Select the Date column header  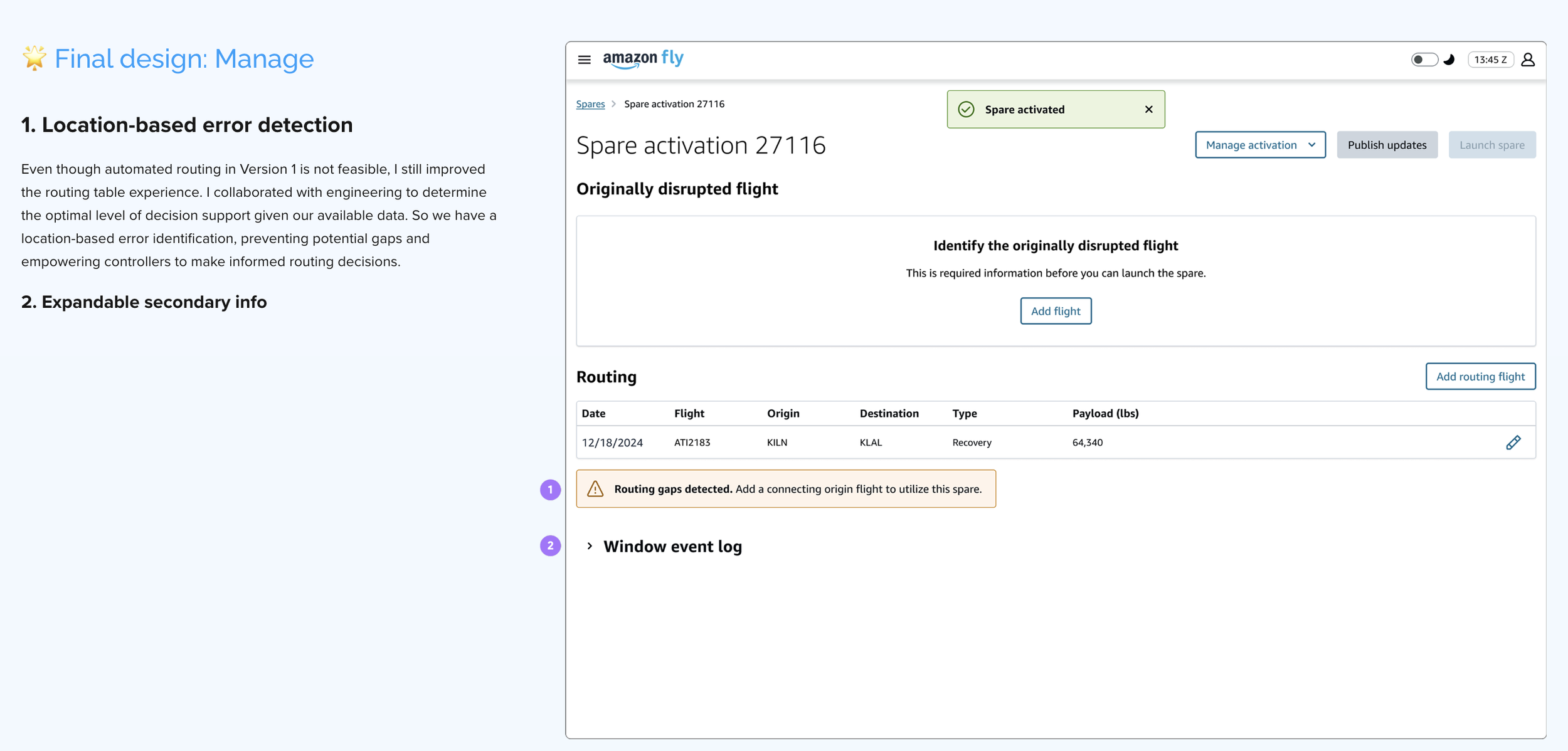point(593,413)
